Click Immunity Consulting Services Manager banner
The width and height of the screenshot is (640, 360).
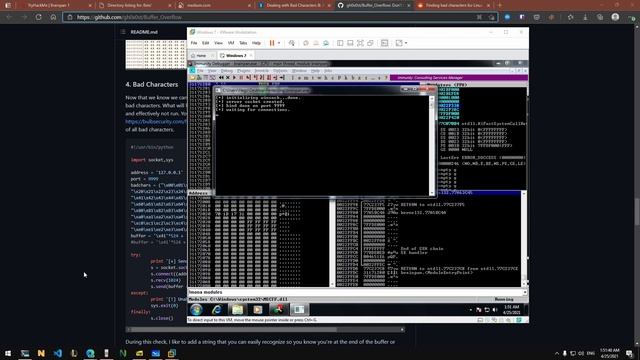(x=458, y=78)
